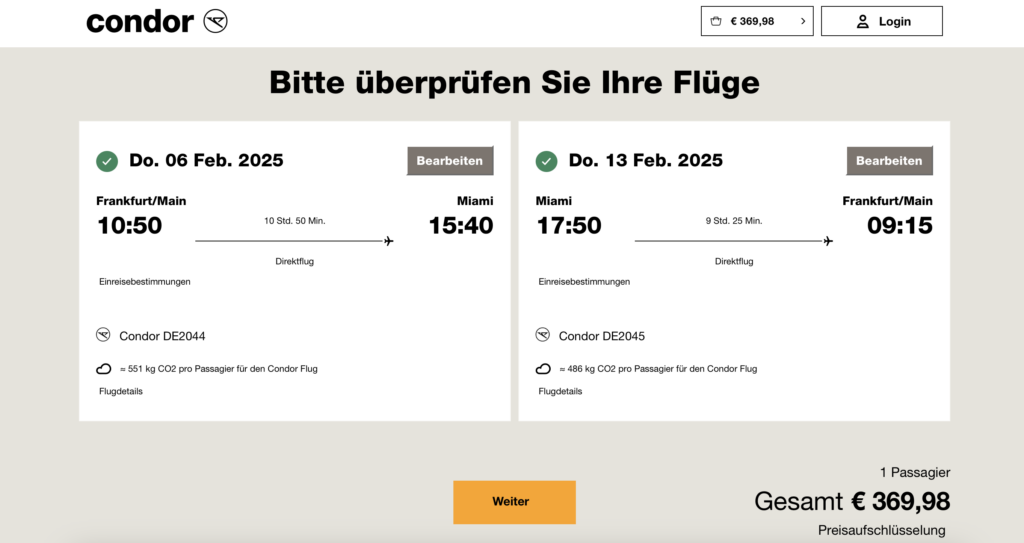Edit the 06 Feb. flight with Bearbeiten
Screen dimensions: 1024x543
tap(450, 160)
